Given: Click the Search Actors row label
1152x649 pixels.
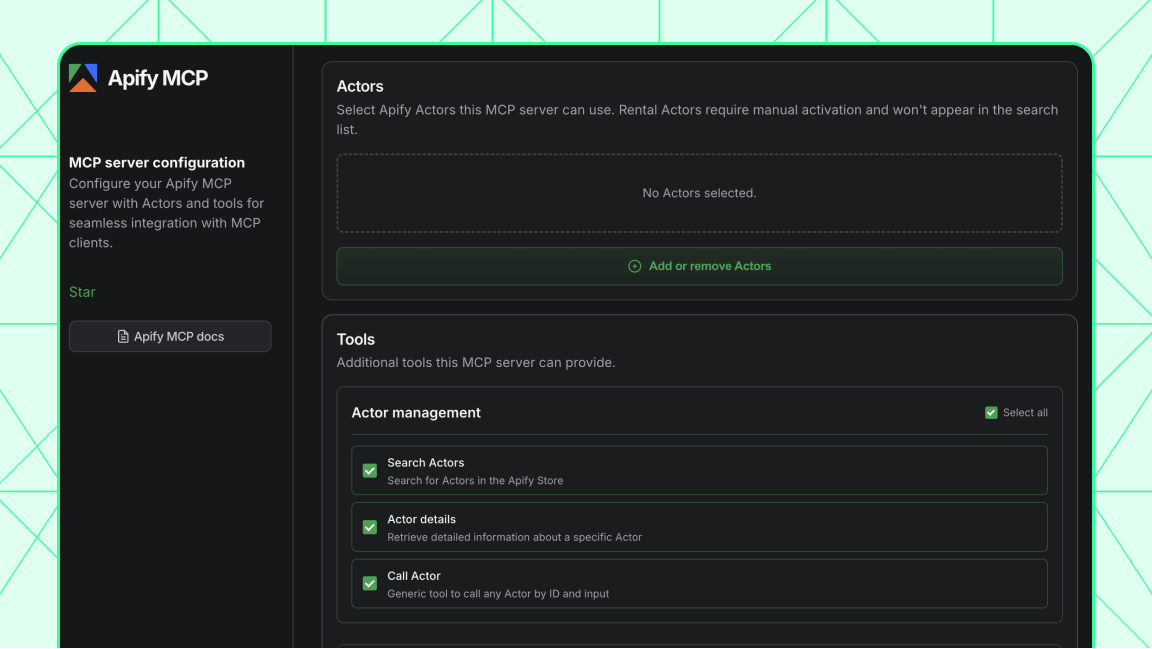Looking at the screenshot, I should (x=425, y=463).
